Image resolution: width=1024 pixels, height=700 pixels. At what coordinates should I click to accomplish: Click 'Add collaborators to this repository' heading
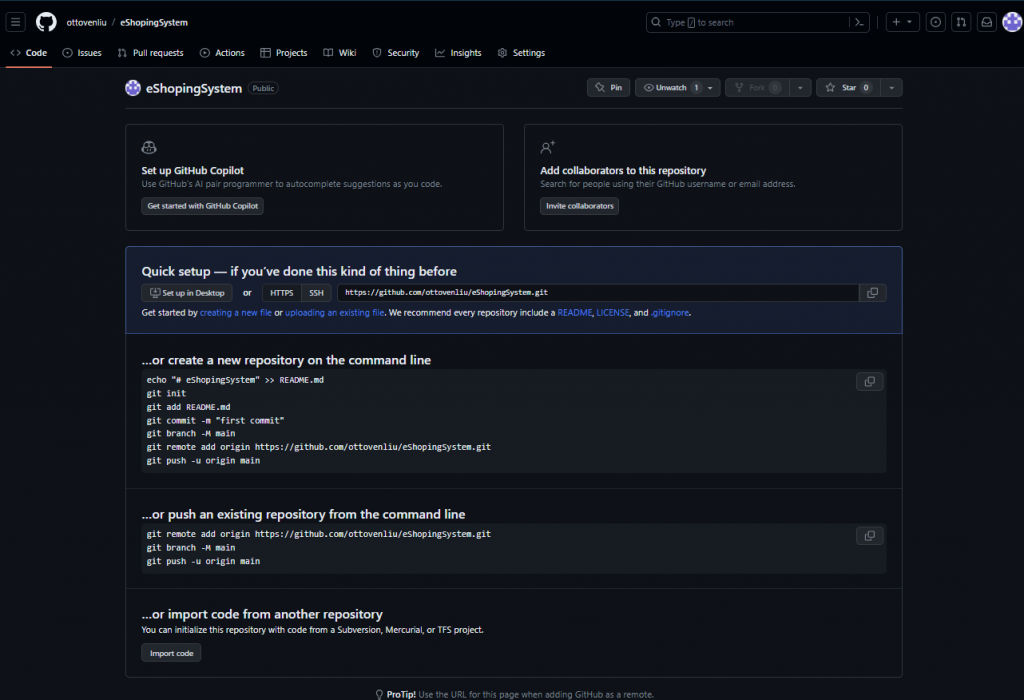pyautogui.click(x=623, y=170)
